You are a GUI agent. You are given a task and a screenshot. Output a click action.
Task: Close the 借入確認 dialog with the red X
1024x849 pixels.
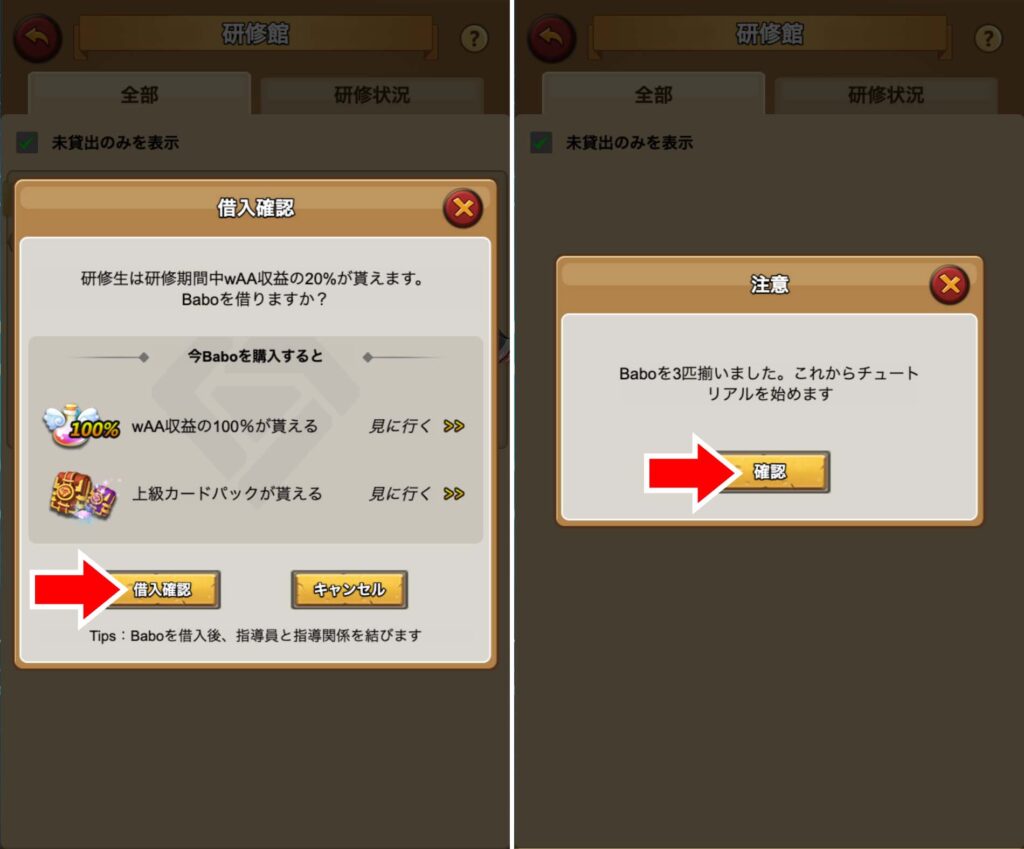(x=463, y=208)
